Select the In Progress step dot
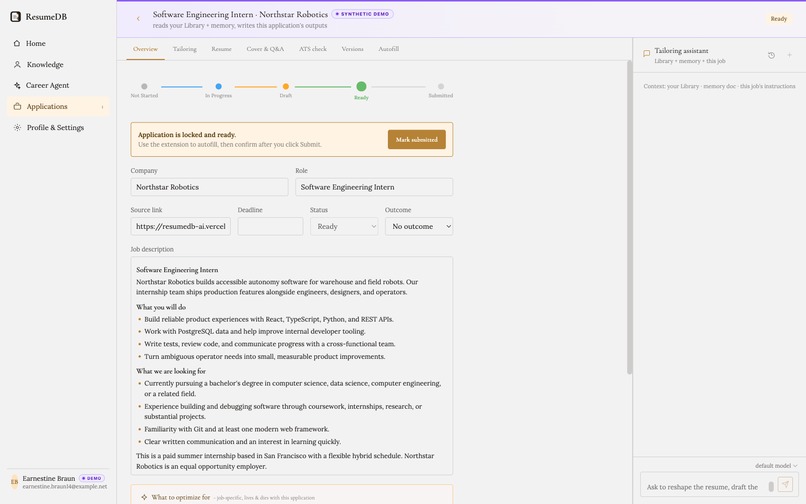806x504 pixels. point(218,86)
